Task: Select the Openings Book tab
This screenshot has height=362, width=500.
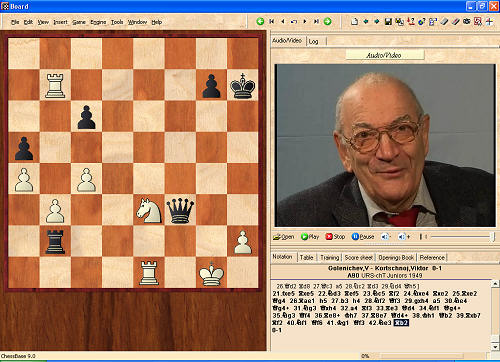Action: point(396,257)
